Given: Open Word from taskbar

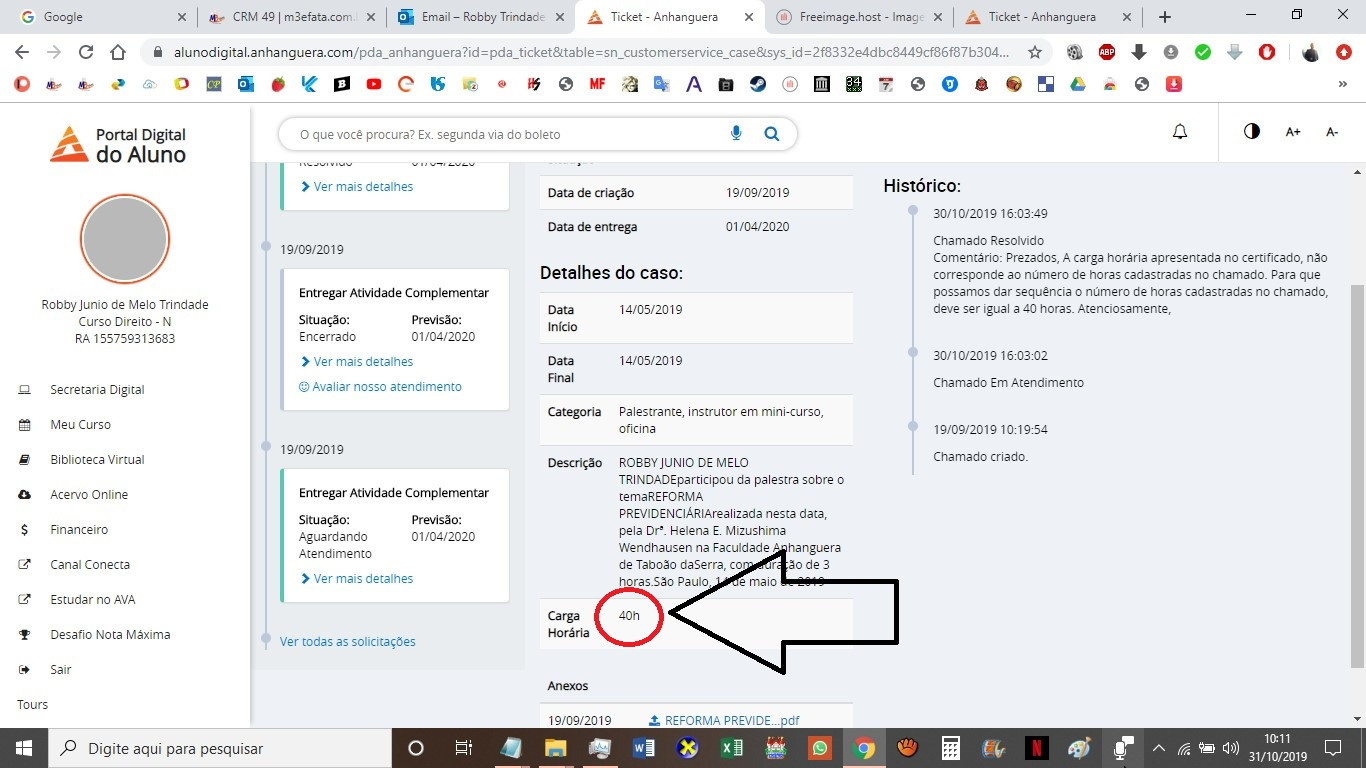Looking at the screenshot, I should 644,748.
